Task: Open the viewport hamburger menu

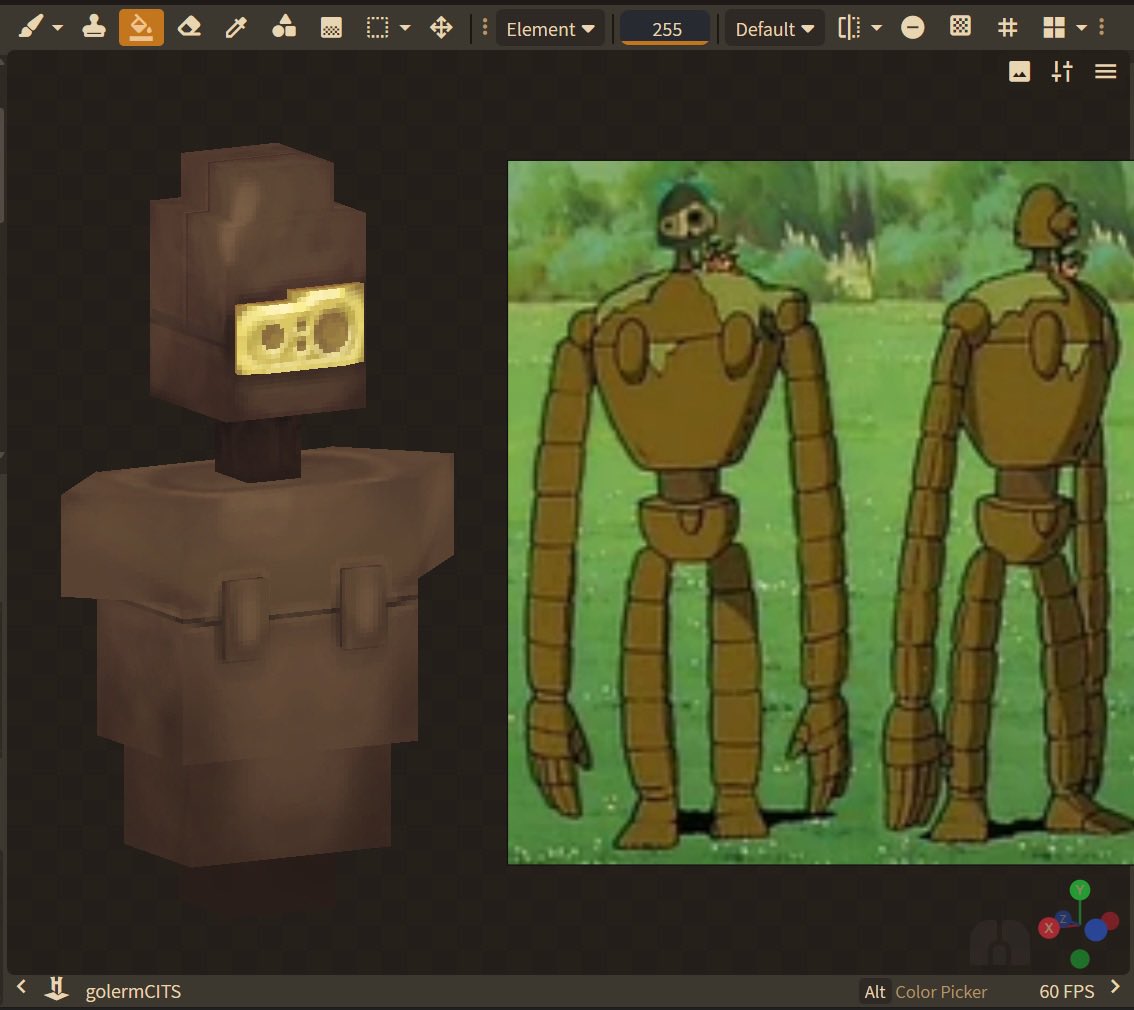Action: point(1106,72)
